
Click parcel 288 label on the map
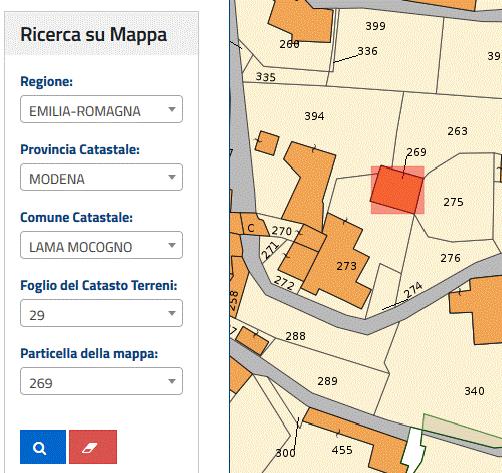pyautogui.click(x=295, y=336)
